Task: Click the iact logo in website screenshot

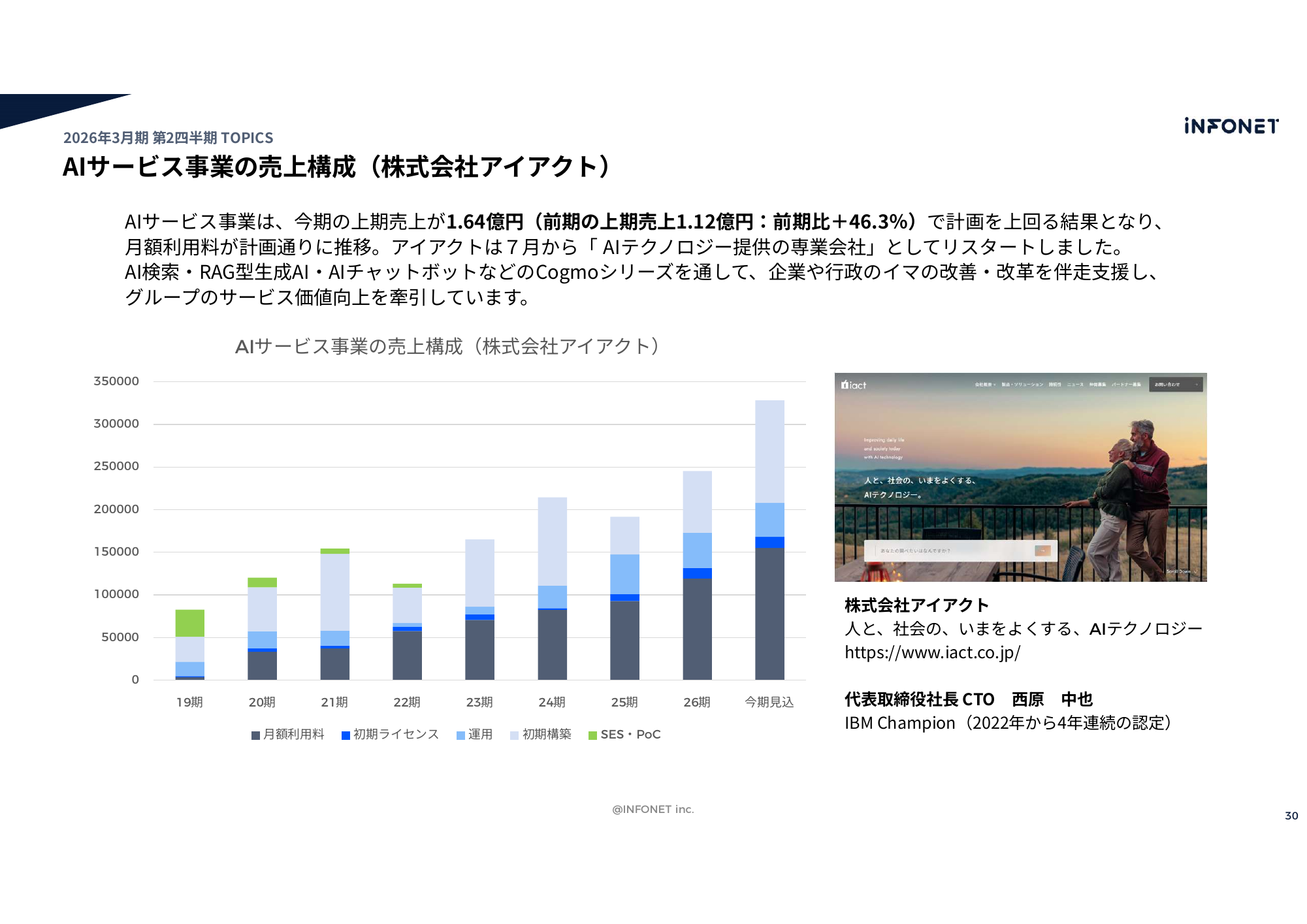Action: pos(854,385)
